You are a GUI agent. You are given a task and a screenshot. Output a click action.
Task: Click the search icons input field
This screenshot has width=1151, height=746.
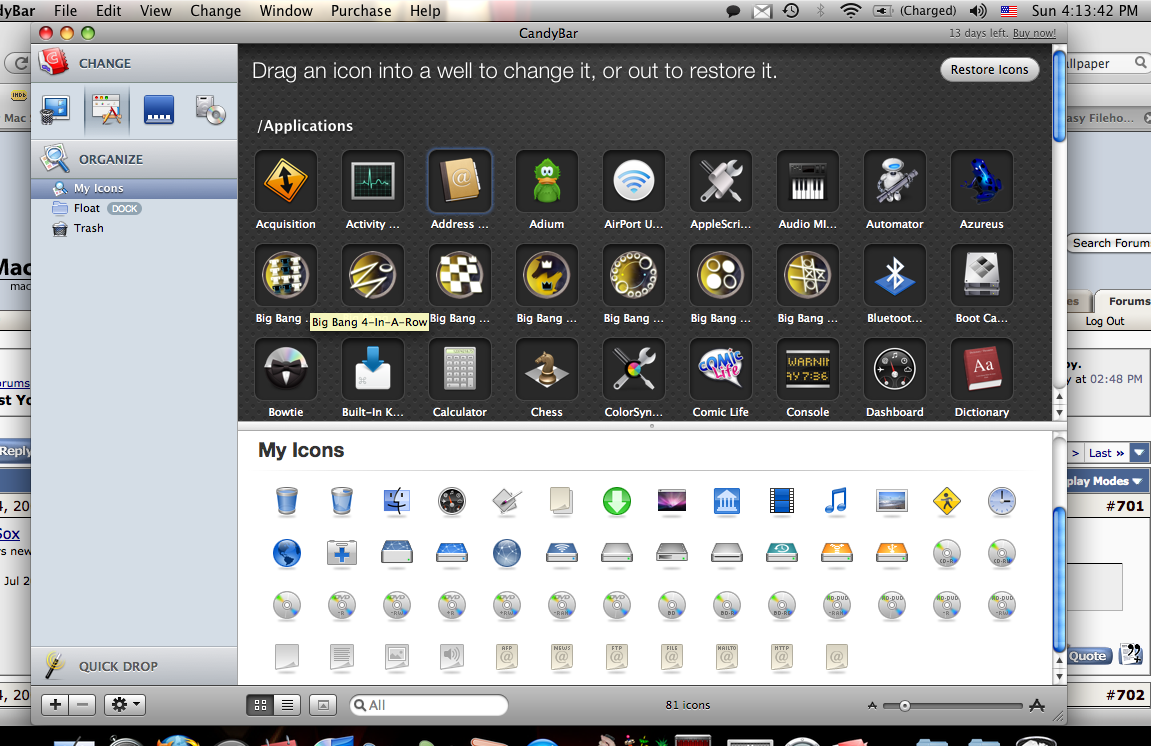pyautogui.click(x=429, y=705)
